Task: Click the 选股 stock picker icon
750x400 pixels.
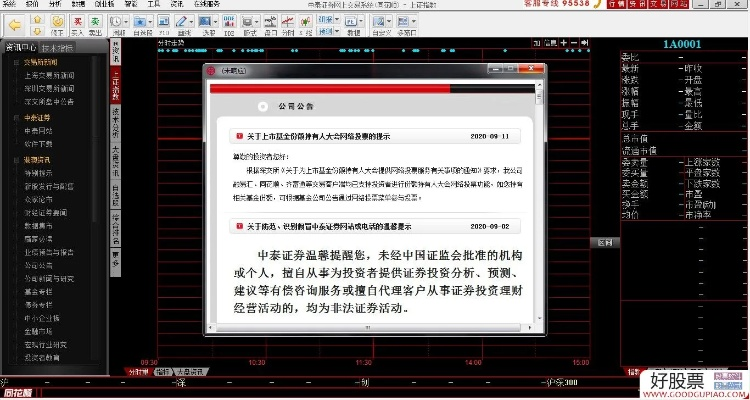Action: [205, 22]
